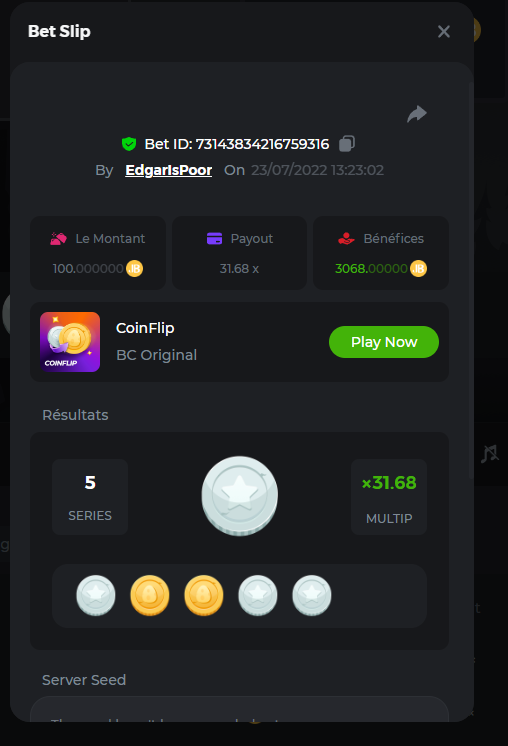Copy the Bet ID with copy icon

(347, 143)
